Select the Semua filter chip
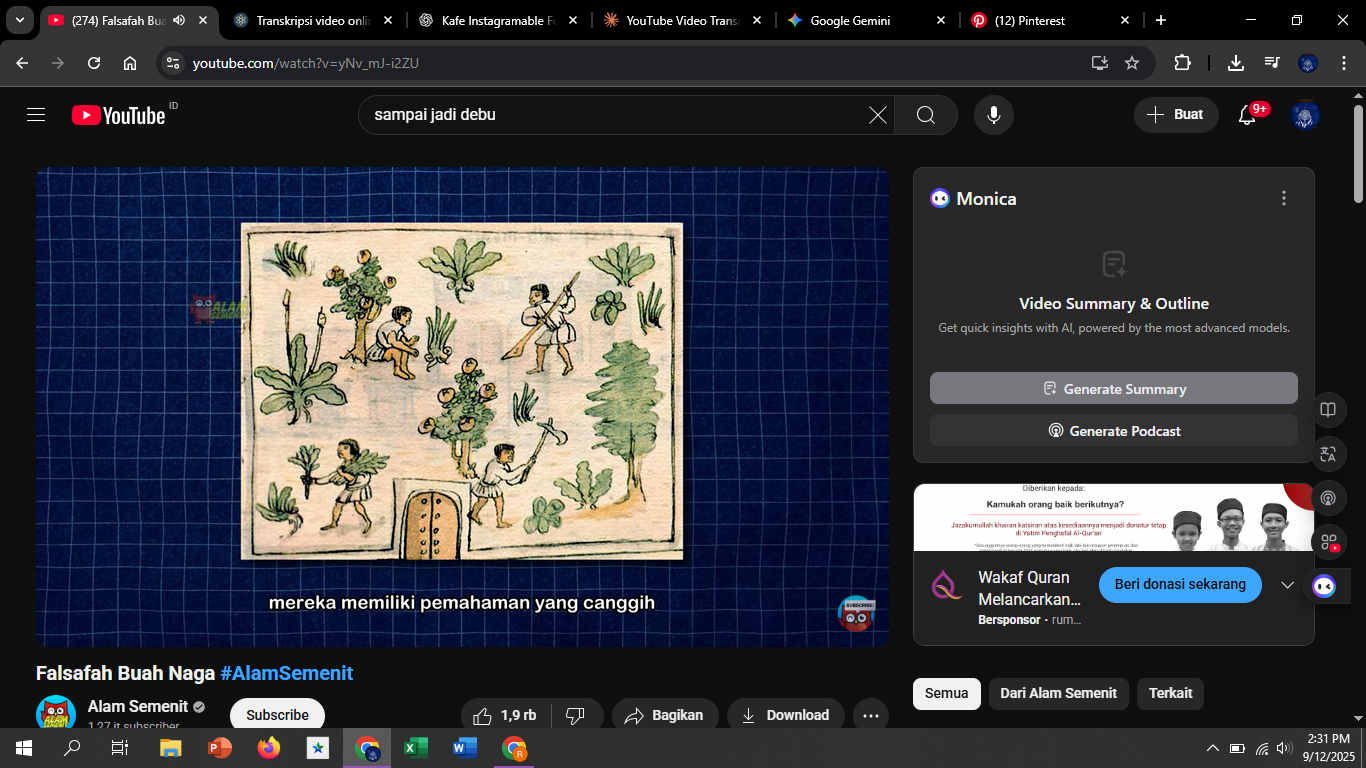The image size is (1366, 768). pos(947,693)
